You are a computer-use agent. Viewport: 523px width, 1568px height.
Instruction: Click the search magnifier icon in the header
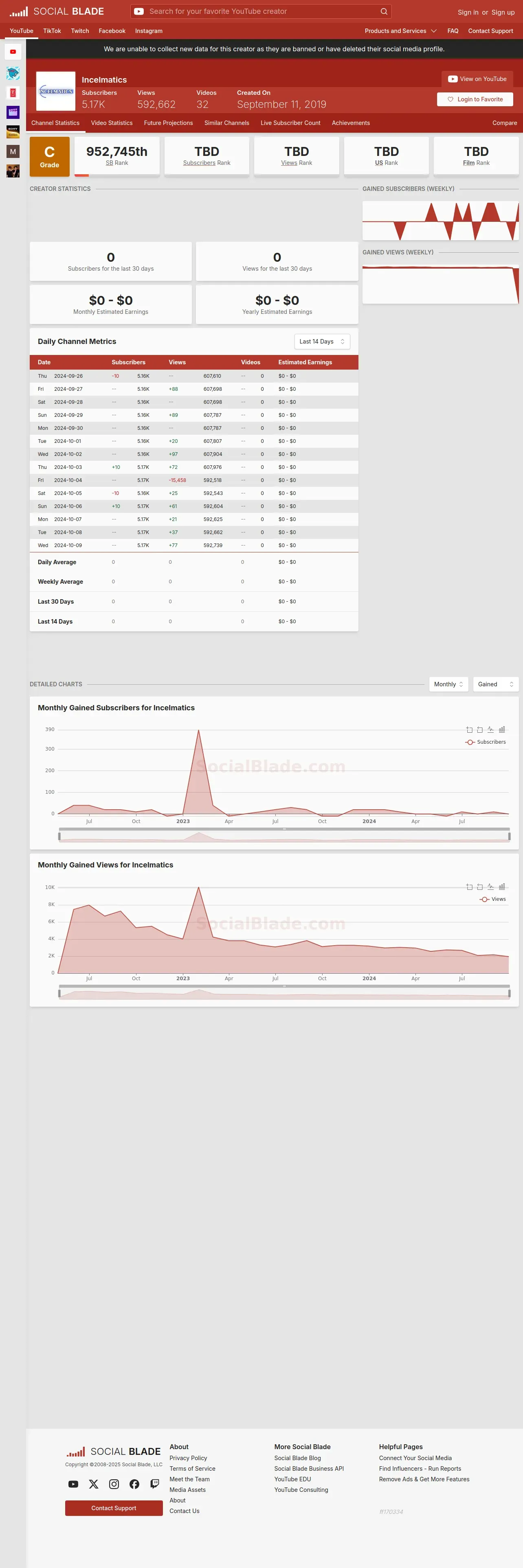coord(384,11)
